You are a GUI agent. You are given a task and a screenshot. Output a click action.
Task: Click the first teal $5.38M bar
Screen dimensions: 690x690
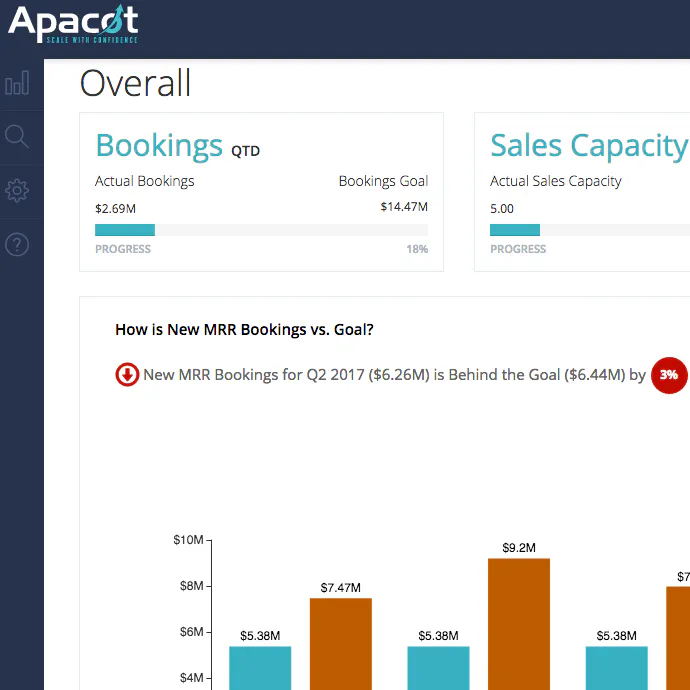click(260, 668)
